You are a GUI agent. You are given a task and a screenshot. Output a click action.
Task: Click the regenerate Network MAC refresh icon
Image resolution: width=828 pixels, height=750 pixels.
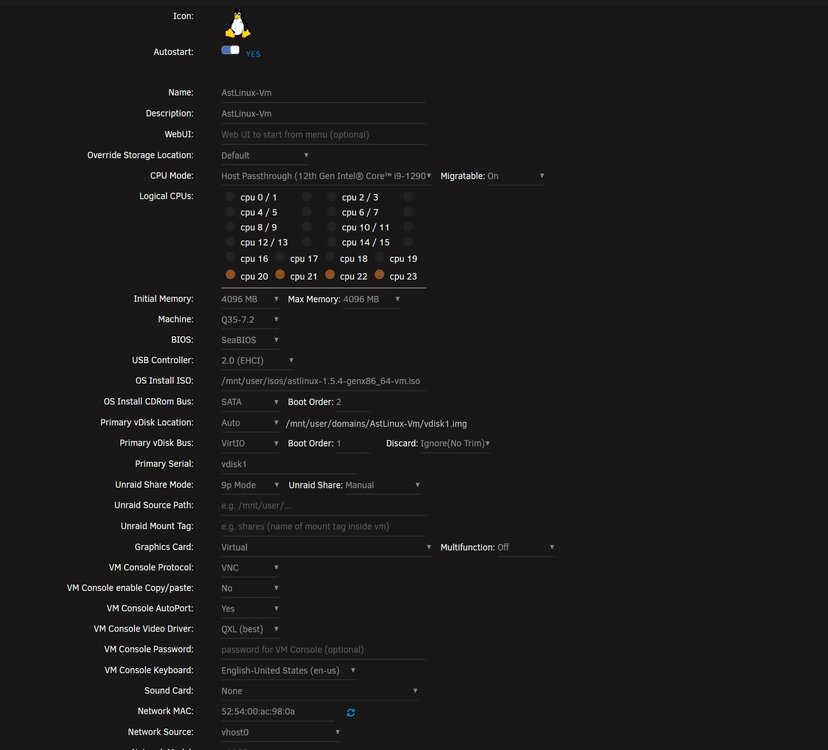(351, 712)
